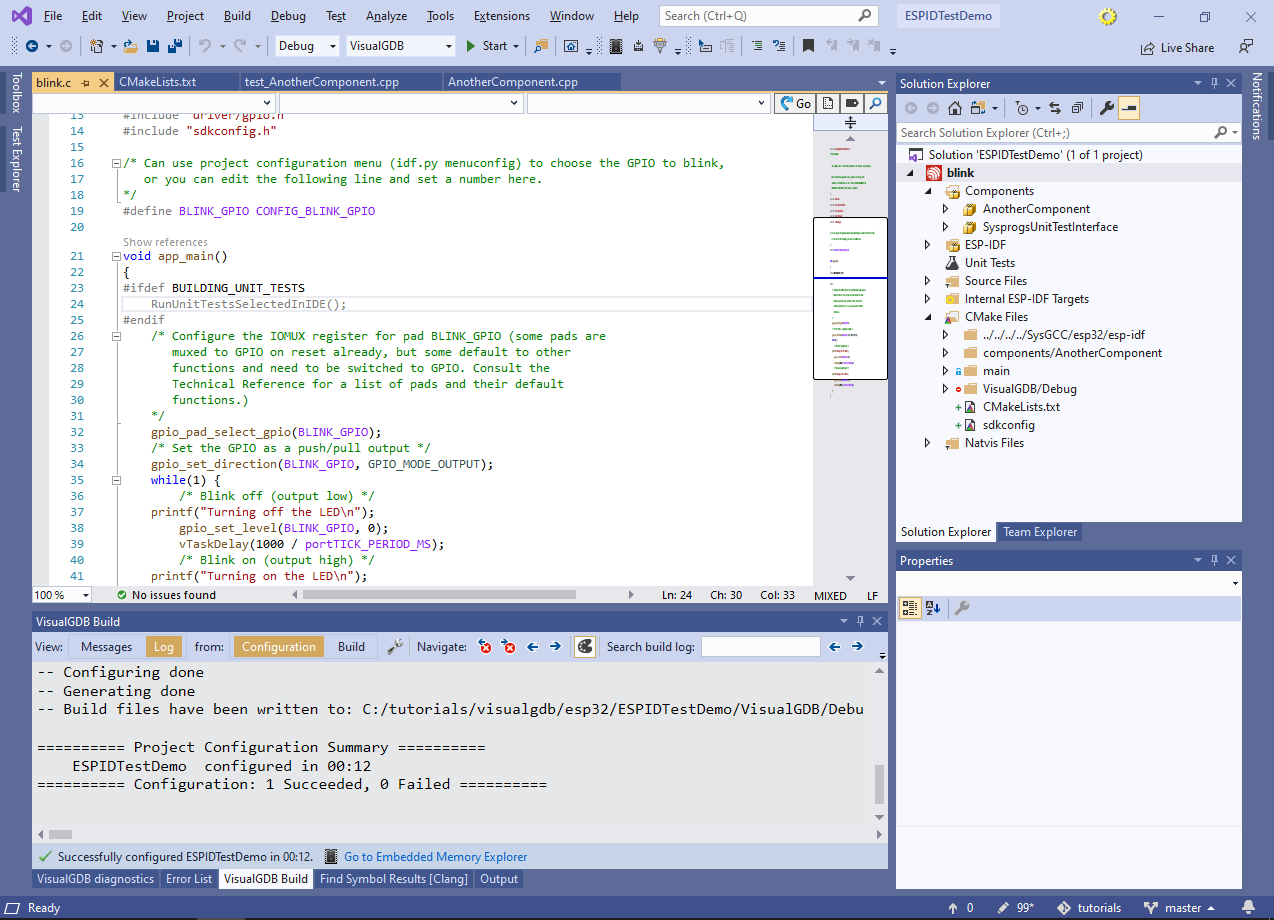
Task: Open Properties wrench in Solution Explorer toolbar
Action: click(1106, 108)
